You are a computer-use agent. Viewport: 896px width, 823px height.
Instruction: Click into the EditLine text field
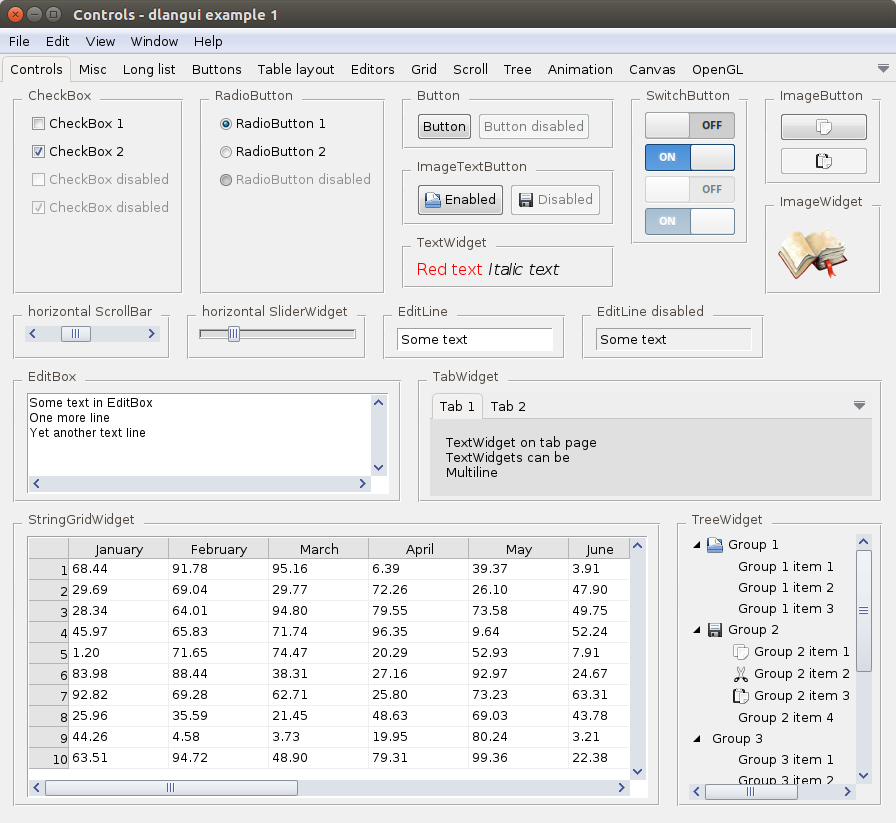(x=474, y=340)
